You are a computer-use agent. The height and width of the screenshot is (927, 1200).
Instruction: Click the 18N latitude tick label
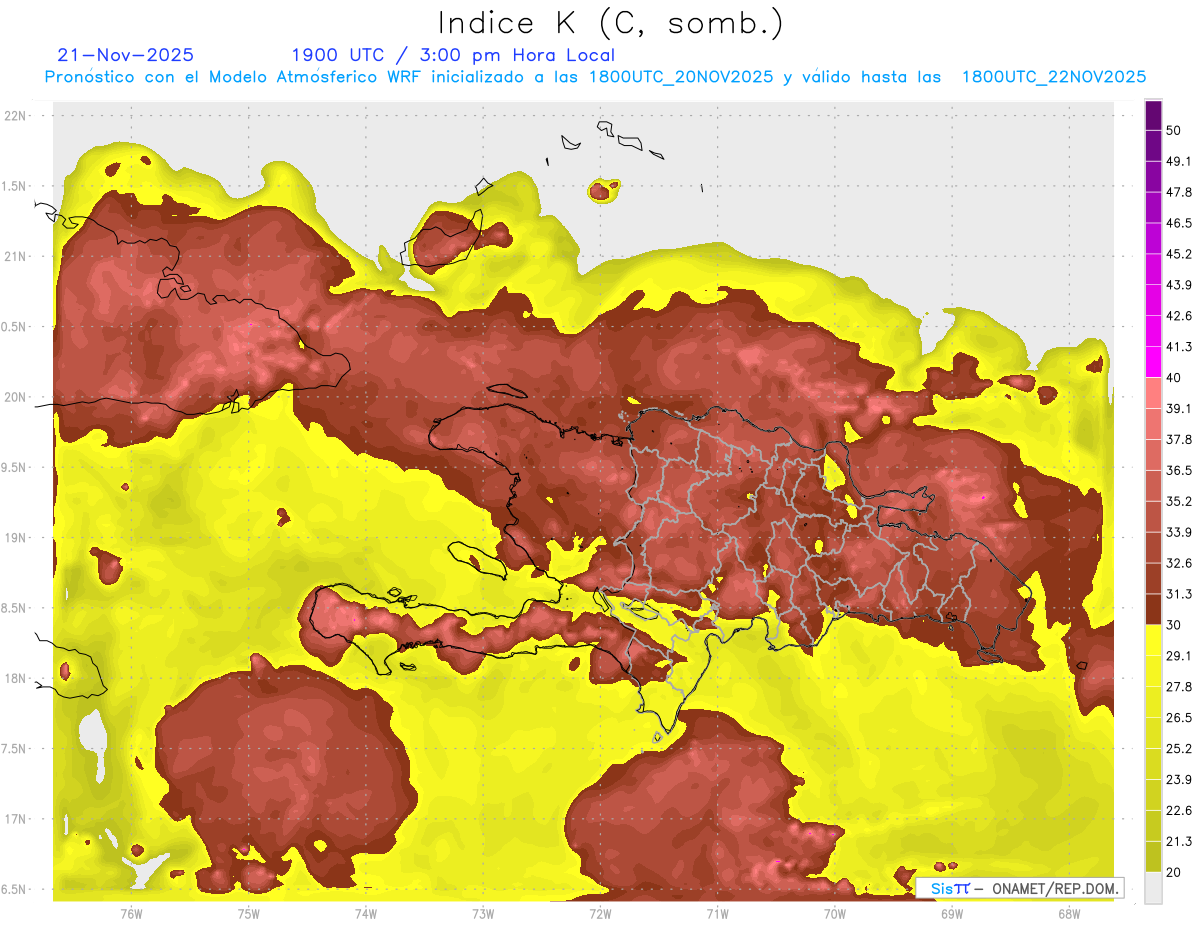(x=16, y=678)
